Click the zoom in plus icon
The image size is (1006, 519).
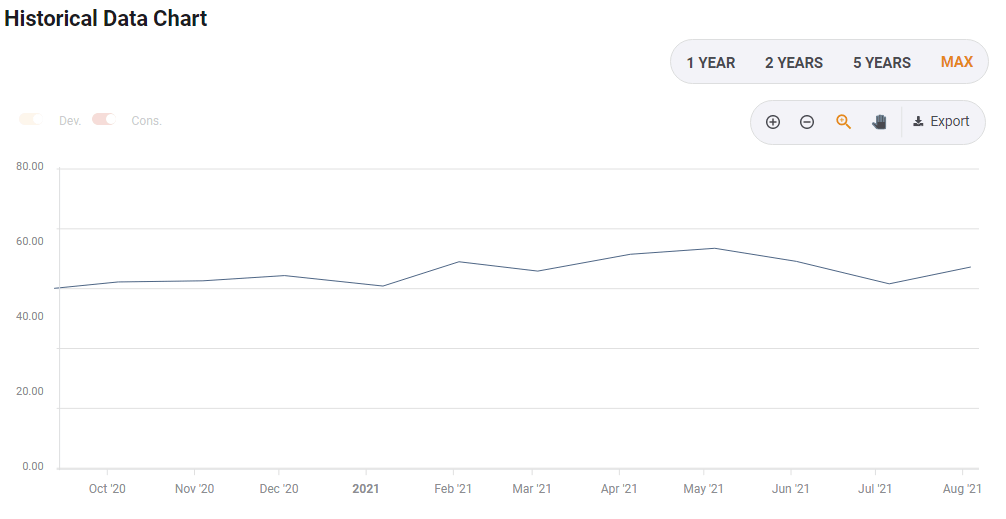pyautogui.click(x=773, y=122)
